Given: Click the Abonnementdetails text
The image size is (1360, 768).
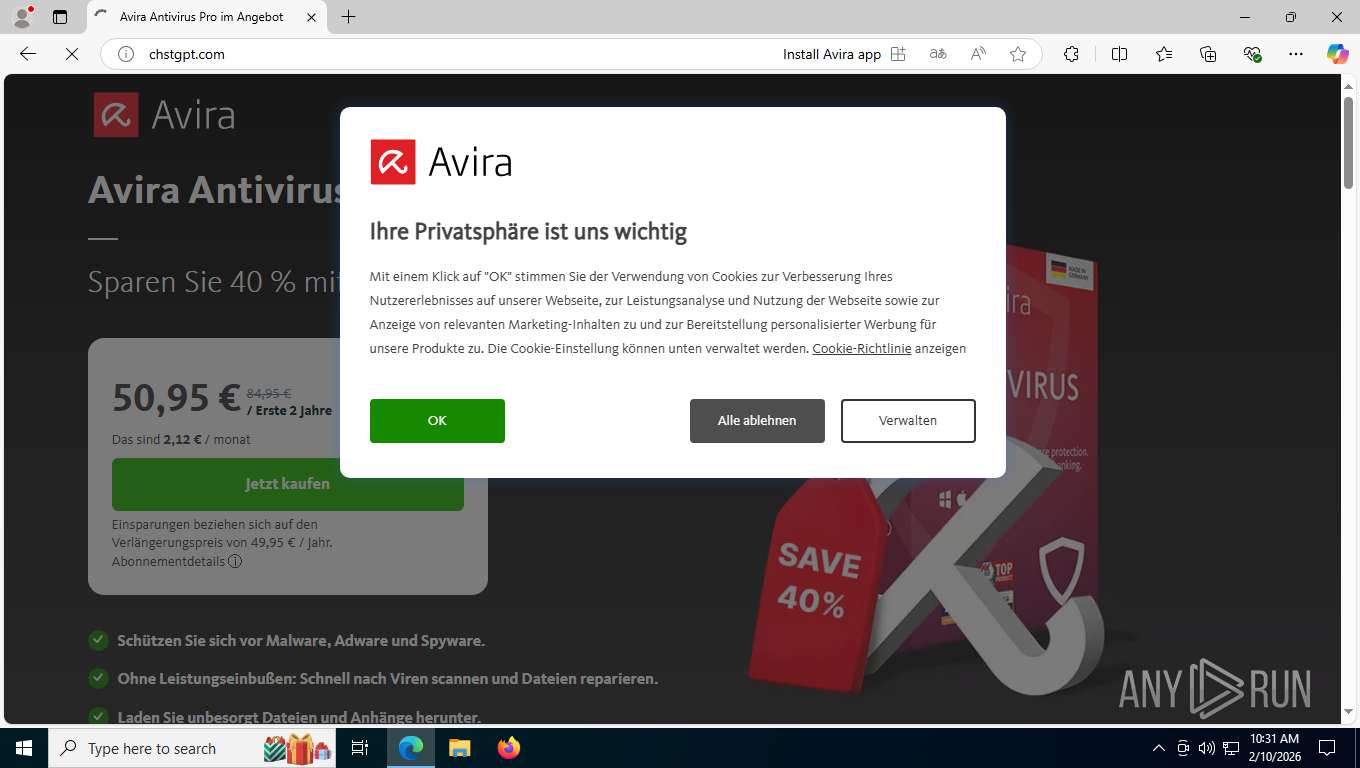Looking at the screenshot, I should 169,561.
